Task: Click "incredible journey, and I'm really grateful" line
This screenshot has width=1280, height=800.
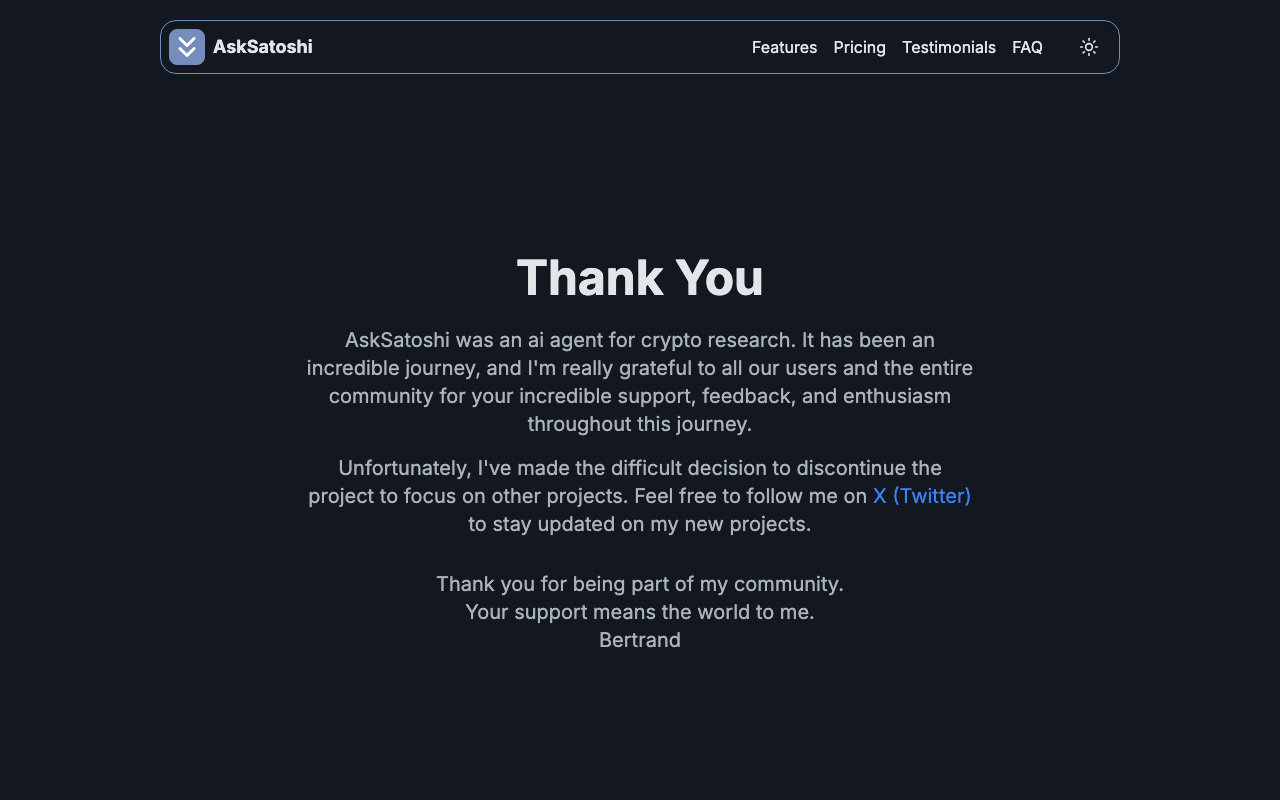Action: coord(640,368)
